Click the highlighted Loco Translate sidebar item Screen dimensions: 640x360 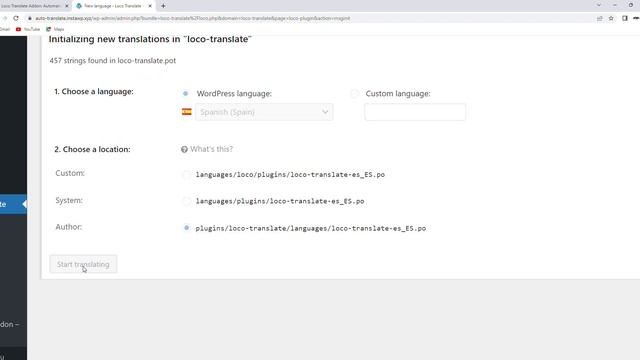pyautogui.click(x=13, y=204)
